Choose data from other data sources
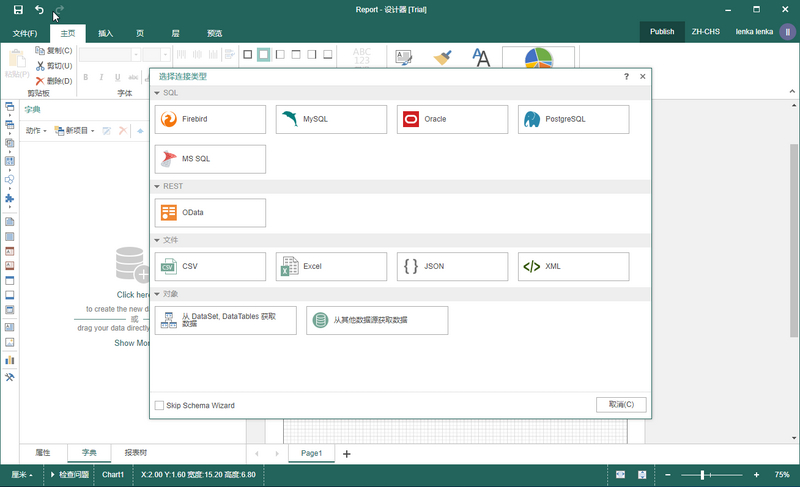Viewport: 800px width, 487px height. (x=377, y=320)
